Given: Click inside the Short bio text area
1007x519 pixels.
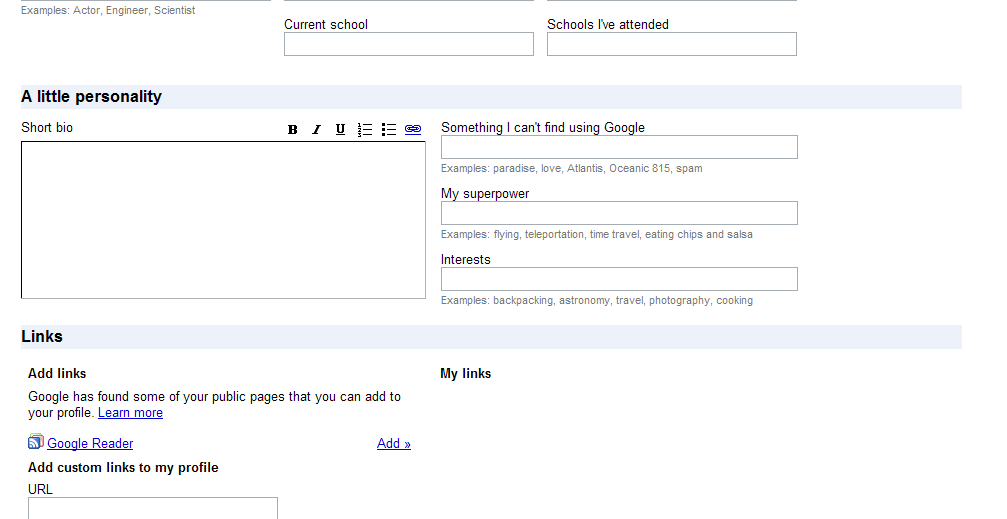Looking at the screenshot, I should [x=223, y=220].
